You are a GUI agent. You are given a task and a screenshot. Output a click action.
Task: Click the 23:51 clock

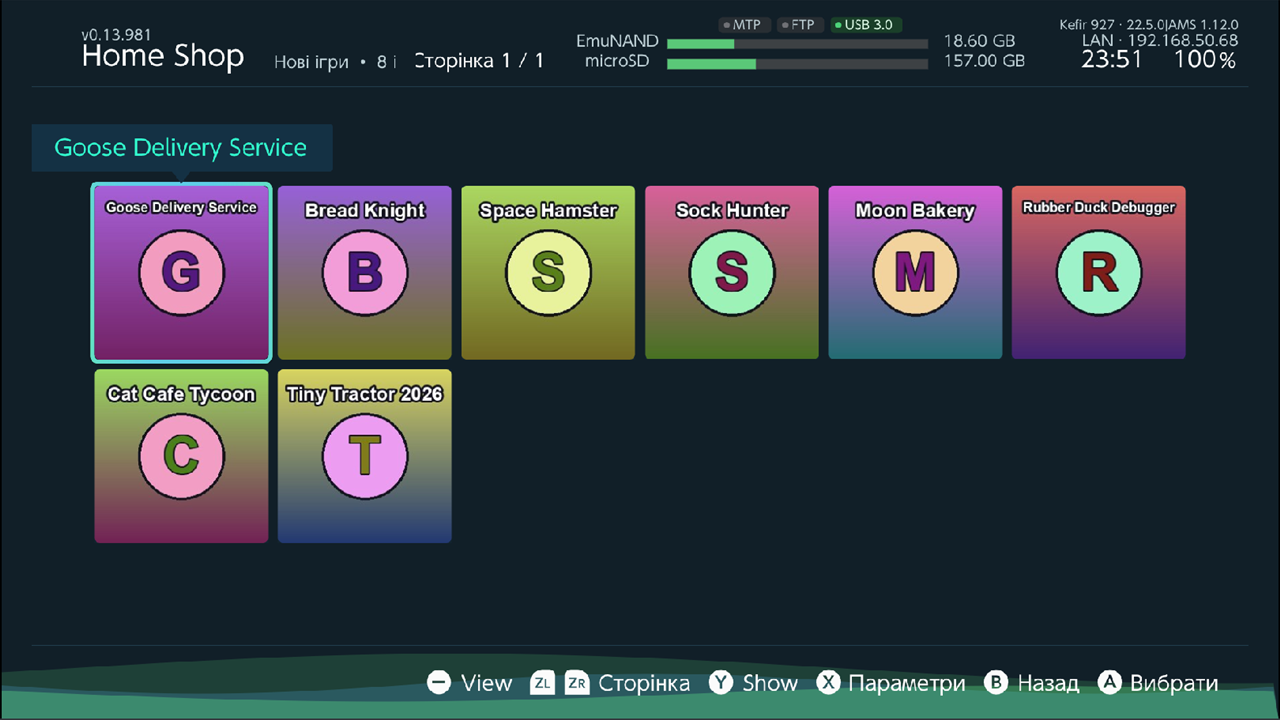[x=1112, y=60]
